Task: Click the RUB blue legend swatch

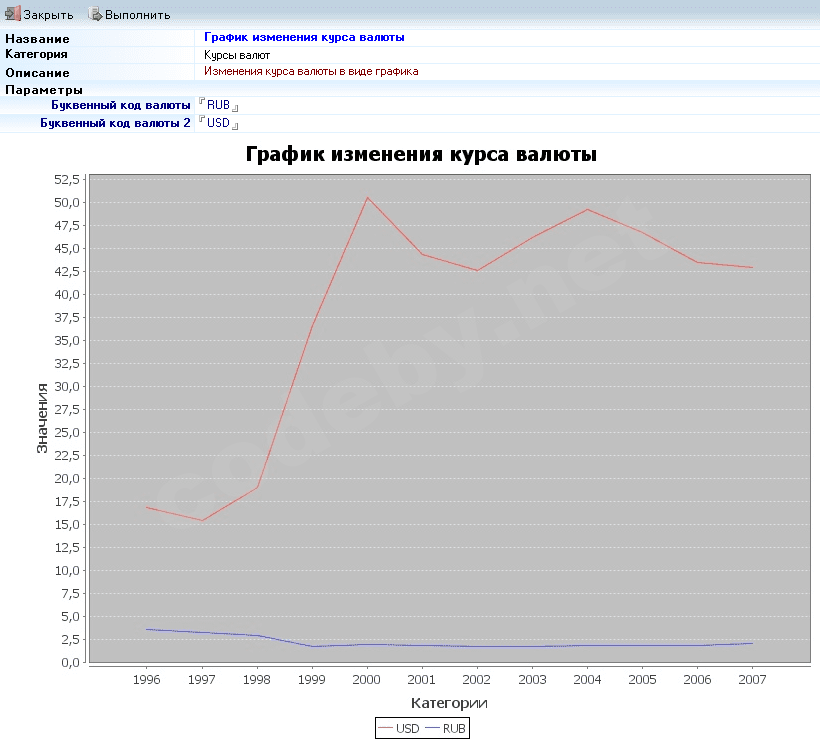Action: click(x=432, y=728)
